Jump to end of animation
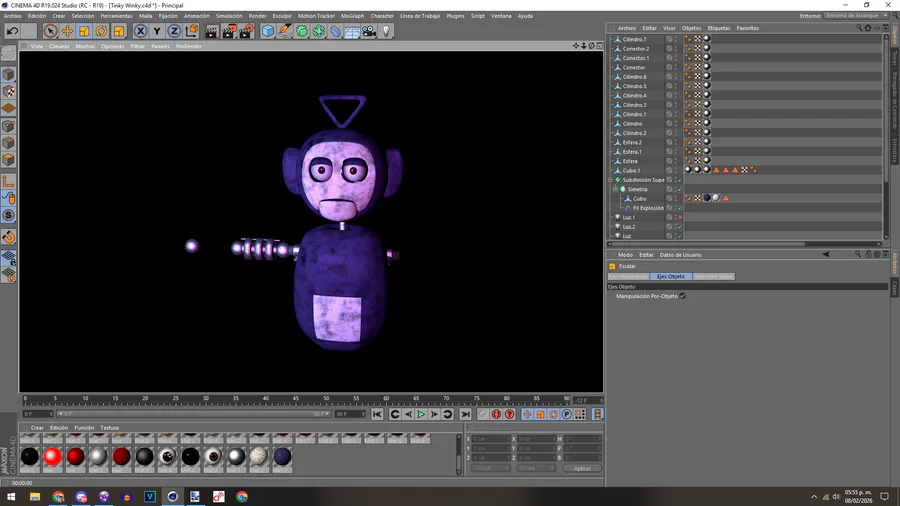The image size is (900, 506). pyautogui.click(x=465, y=414)
